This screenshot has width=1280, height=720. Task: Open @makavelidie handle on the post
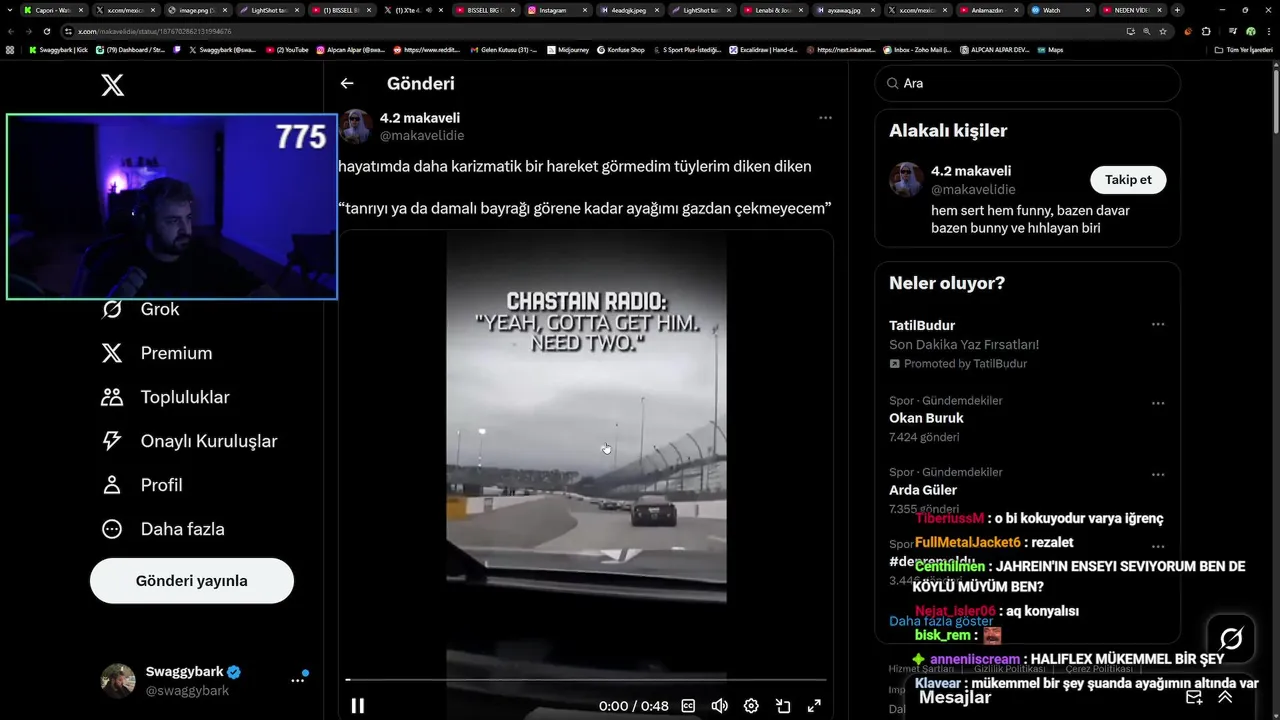422,135
